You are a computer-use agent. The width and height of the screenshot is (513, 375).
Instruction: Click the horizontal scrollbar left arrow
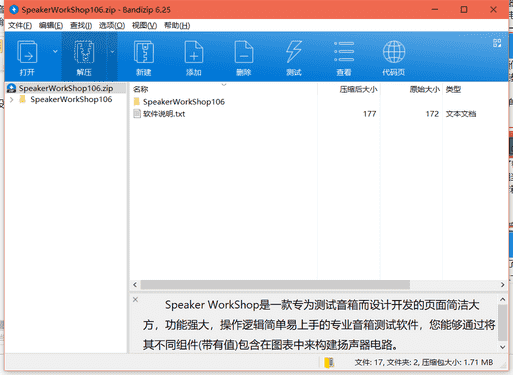(135, 285)
